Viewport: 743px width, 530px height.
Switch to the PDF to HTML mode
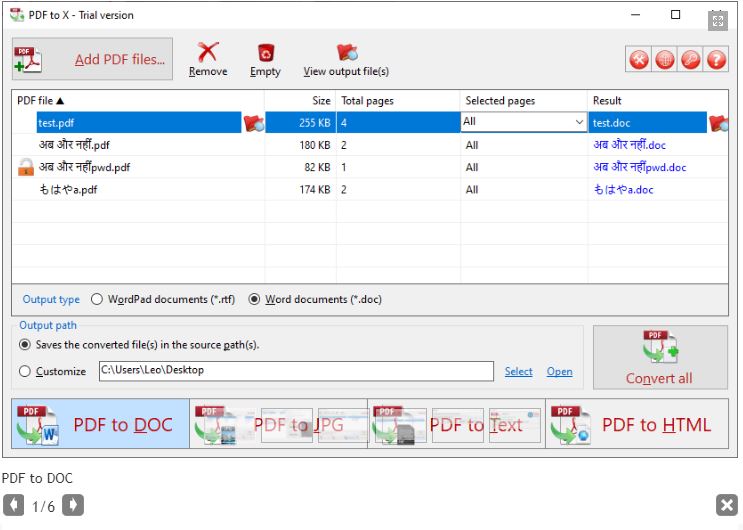pos(637,424)
